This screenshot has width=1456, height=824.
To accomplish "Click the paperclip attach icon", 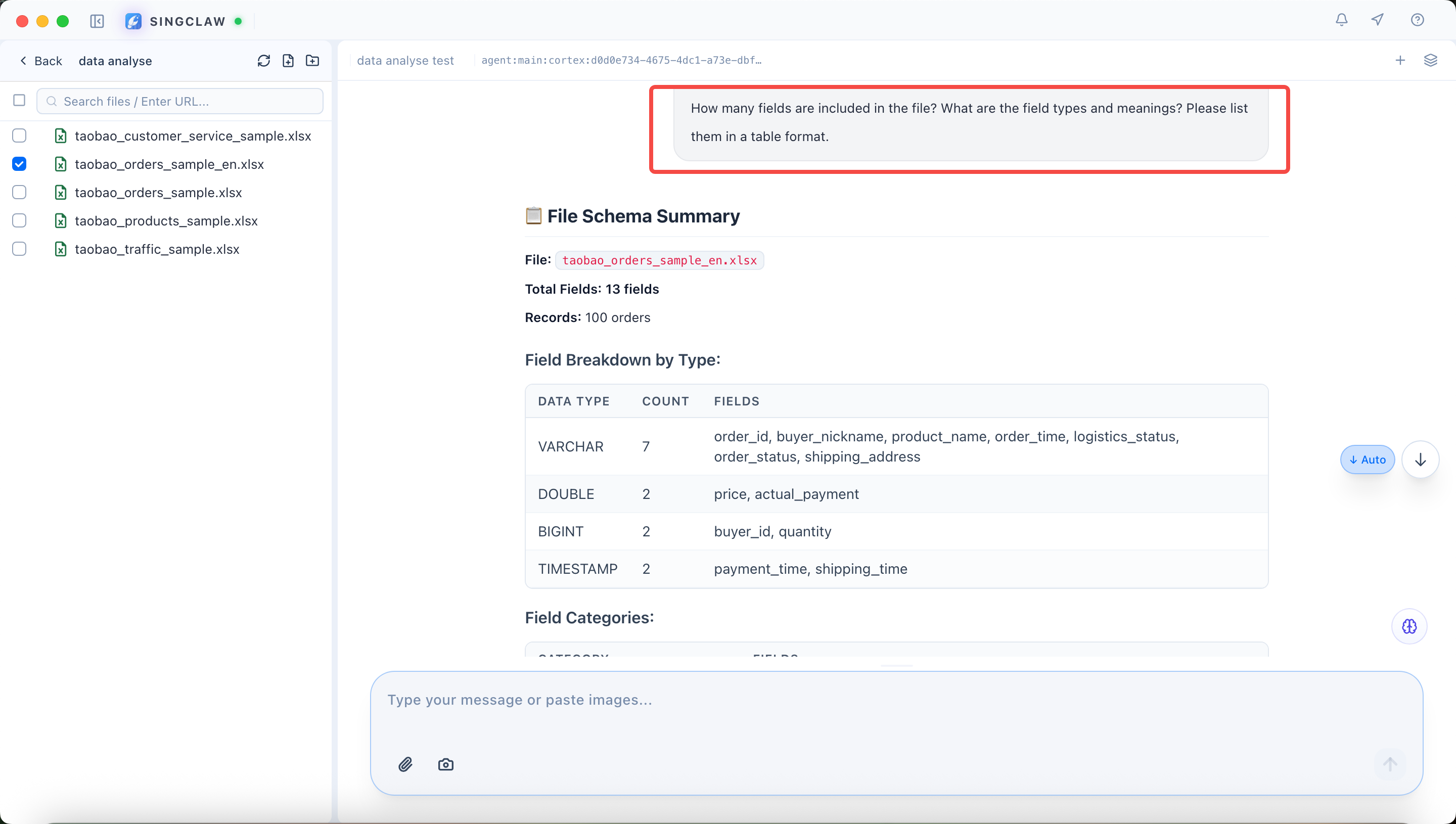I will click(x=405, y=764).
